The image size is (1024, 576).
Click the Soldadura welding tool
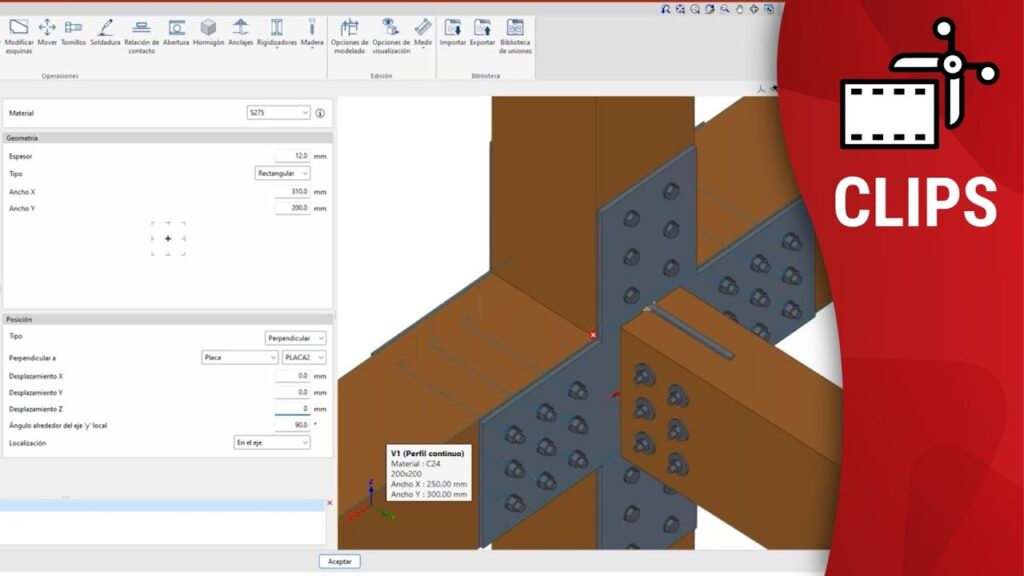click(105, 31)
